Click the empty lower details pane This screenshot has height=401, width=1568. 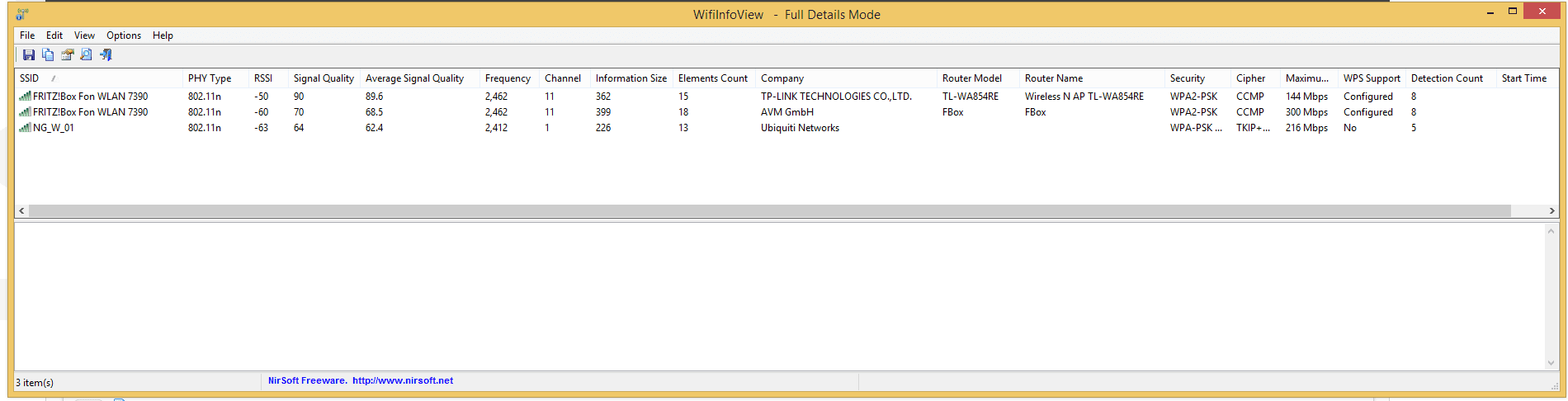click(780, 297)
